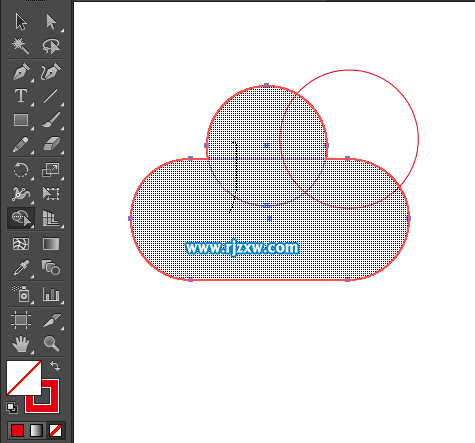
Task: Set paint mode to None
Action: tap(56, 430)
